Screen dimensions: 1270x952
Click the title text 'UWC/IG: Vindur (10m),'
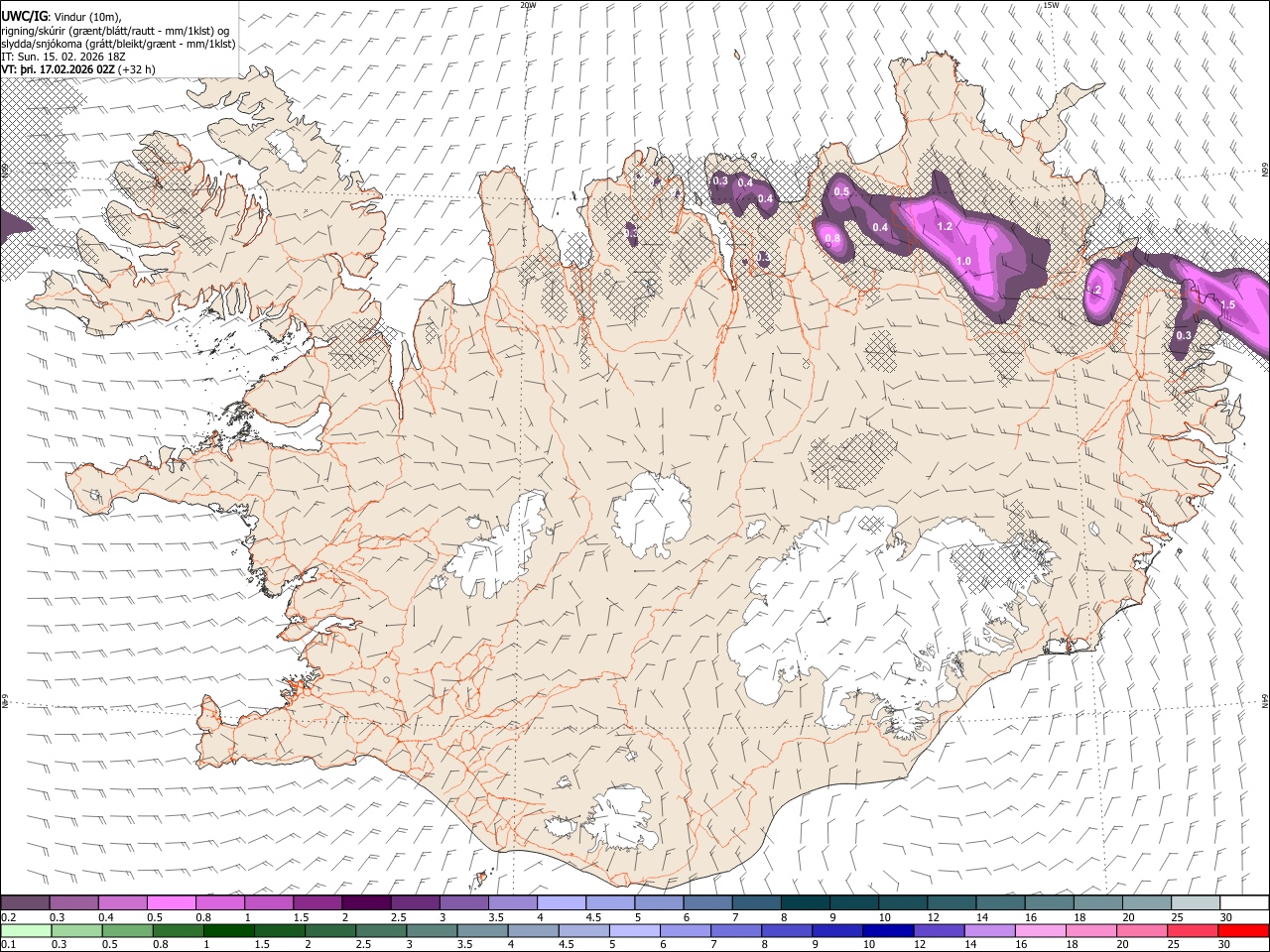coord(62,15)
